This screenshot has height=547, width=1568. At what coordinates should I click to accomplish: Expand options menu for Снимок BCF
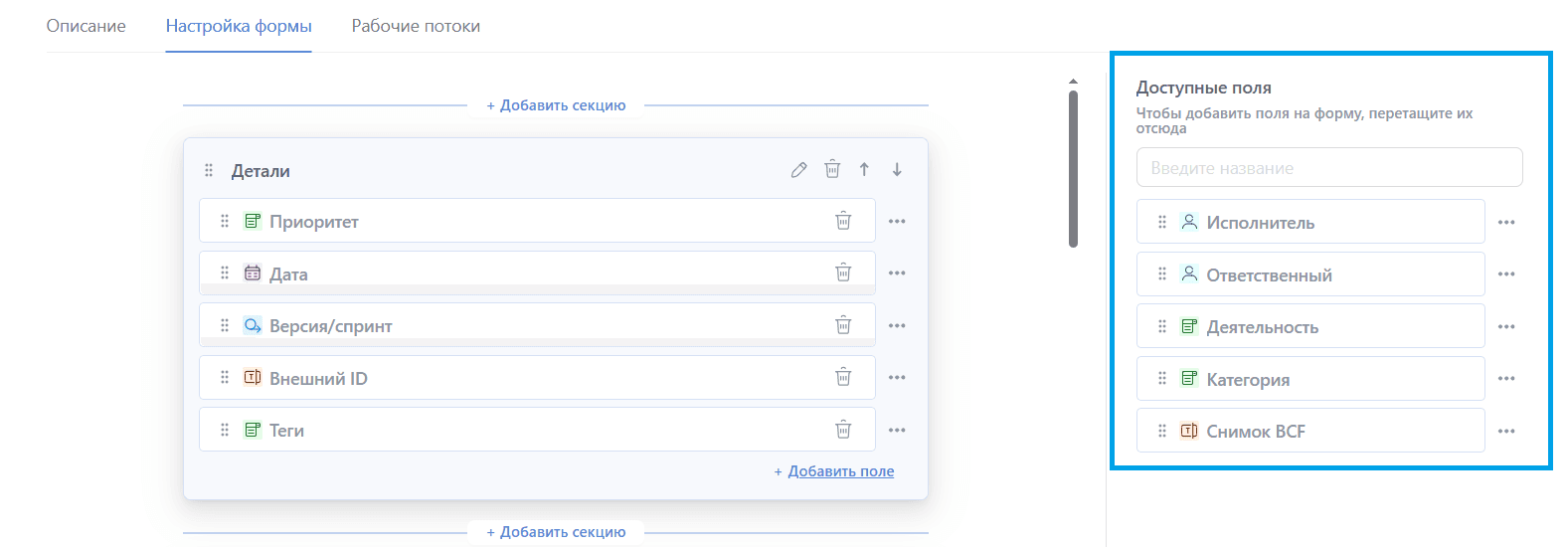tap(1506, 432)
